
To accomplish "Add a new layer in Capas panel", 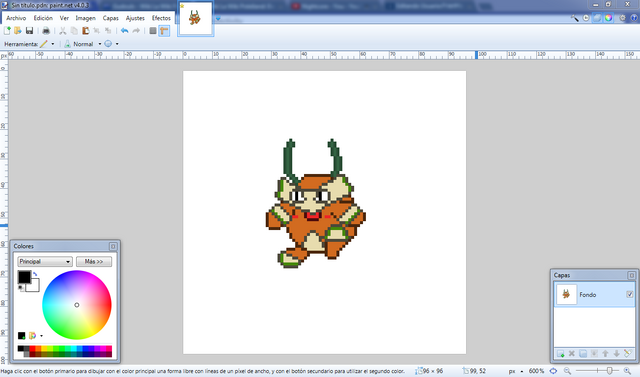I will (x=561, y=354).
